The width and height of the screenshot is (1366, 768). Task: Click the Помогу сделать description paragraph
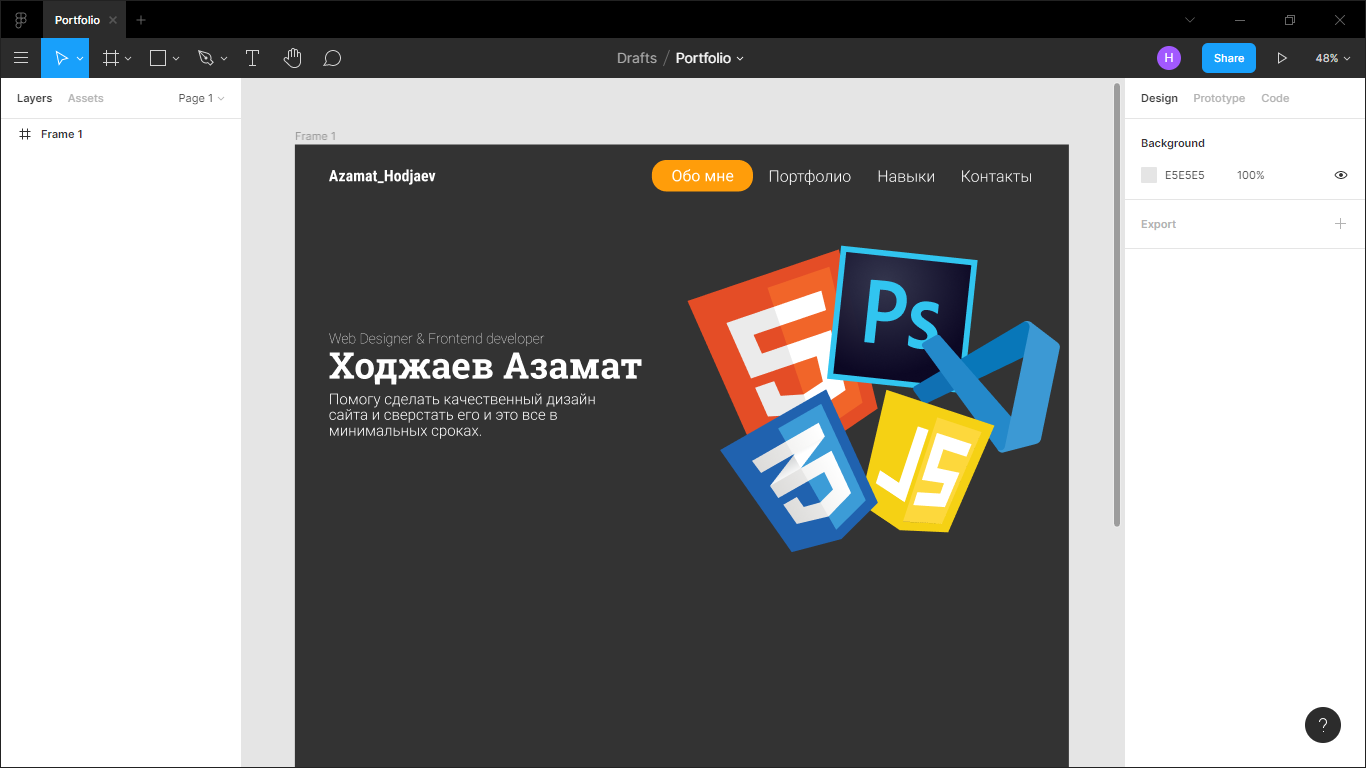(x=462, y=415)
